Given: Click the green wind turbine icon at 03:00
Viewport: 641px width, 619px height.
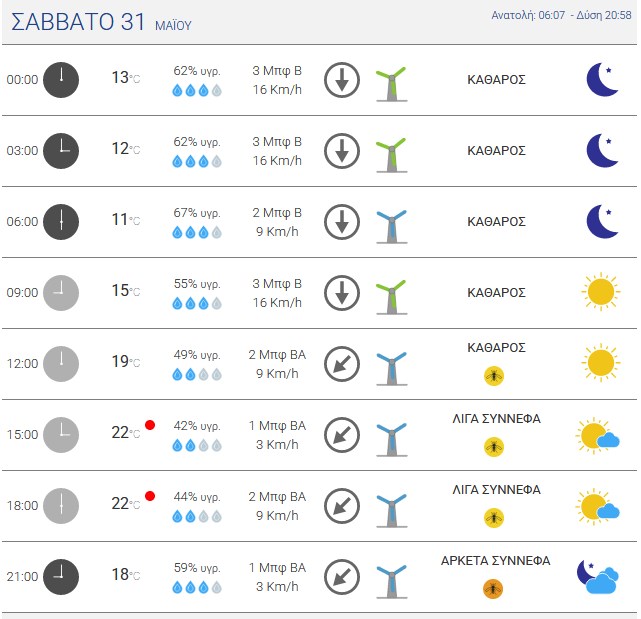Looking at the screenshot, I should (392, 155).
